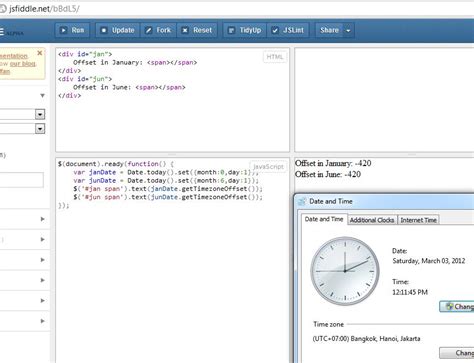Click 'Saturday, March 03, 2012' date text
474x363 pixels.
click(429, 261)
